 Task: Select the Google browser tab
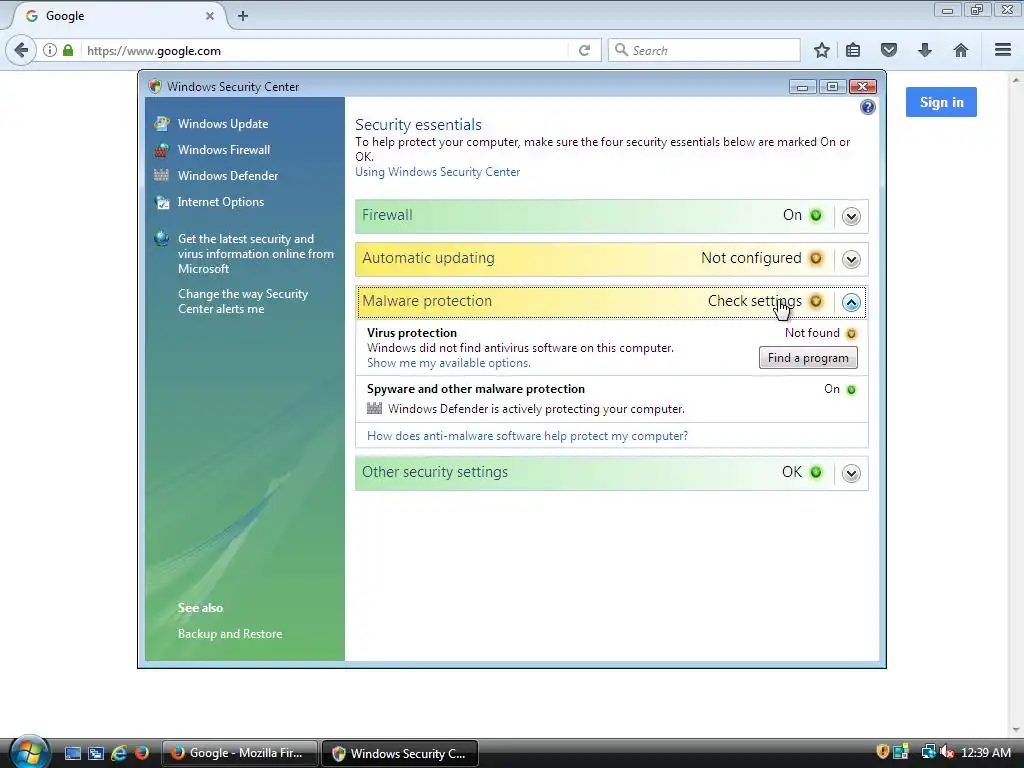[118, 16]
